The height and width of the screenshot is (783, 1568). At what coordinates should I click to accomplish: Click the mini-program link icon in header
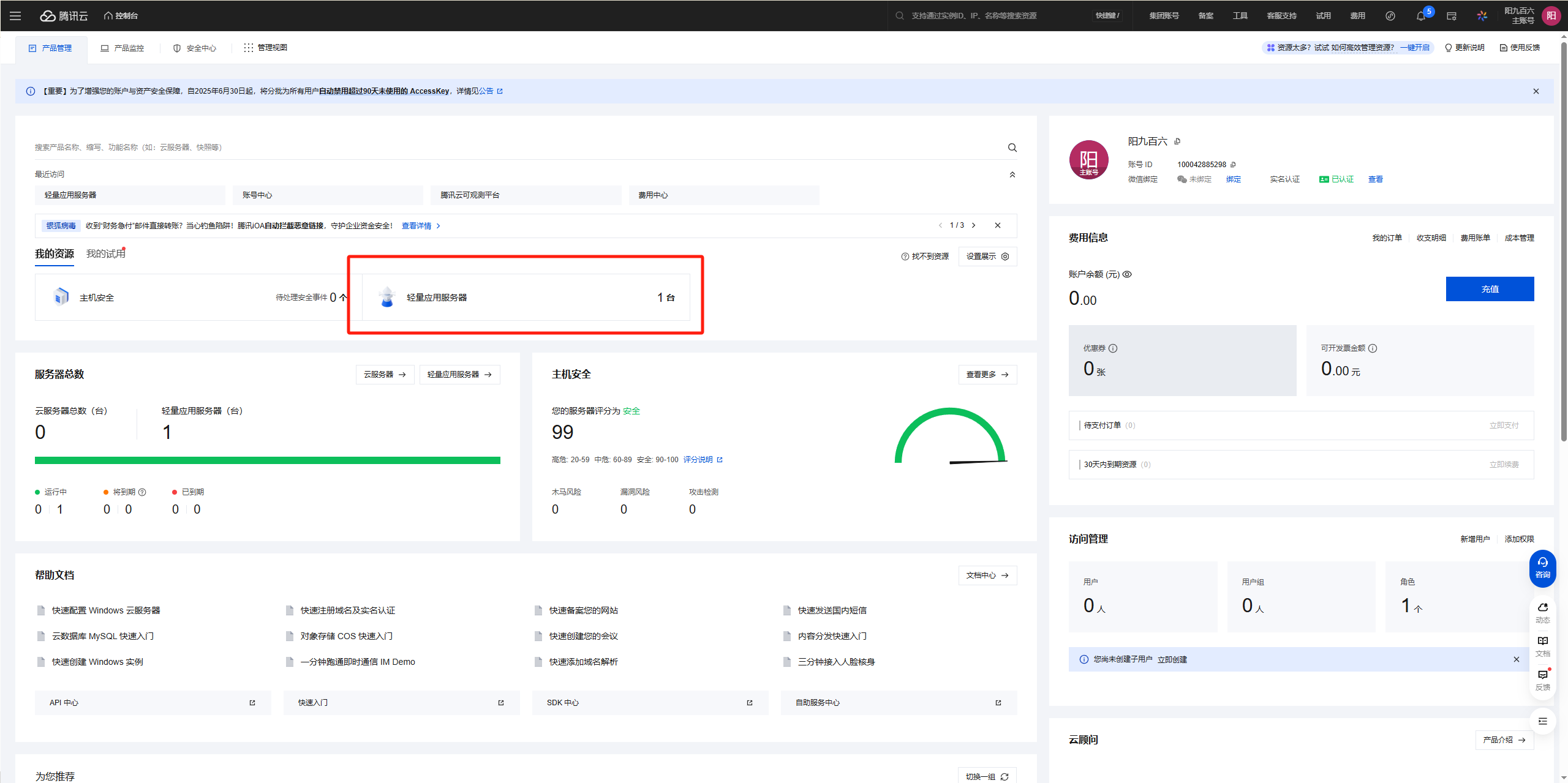tap(1390, 16)
